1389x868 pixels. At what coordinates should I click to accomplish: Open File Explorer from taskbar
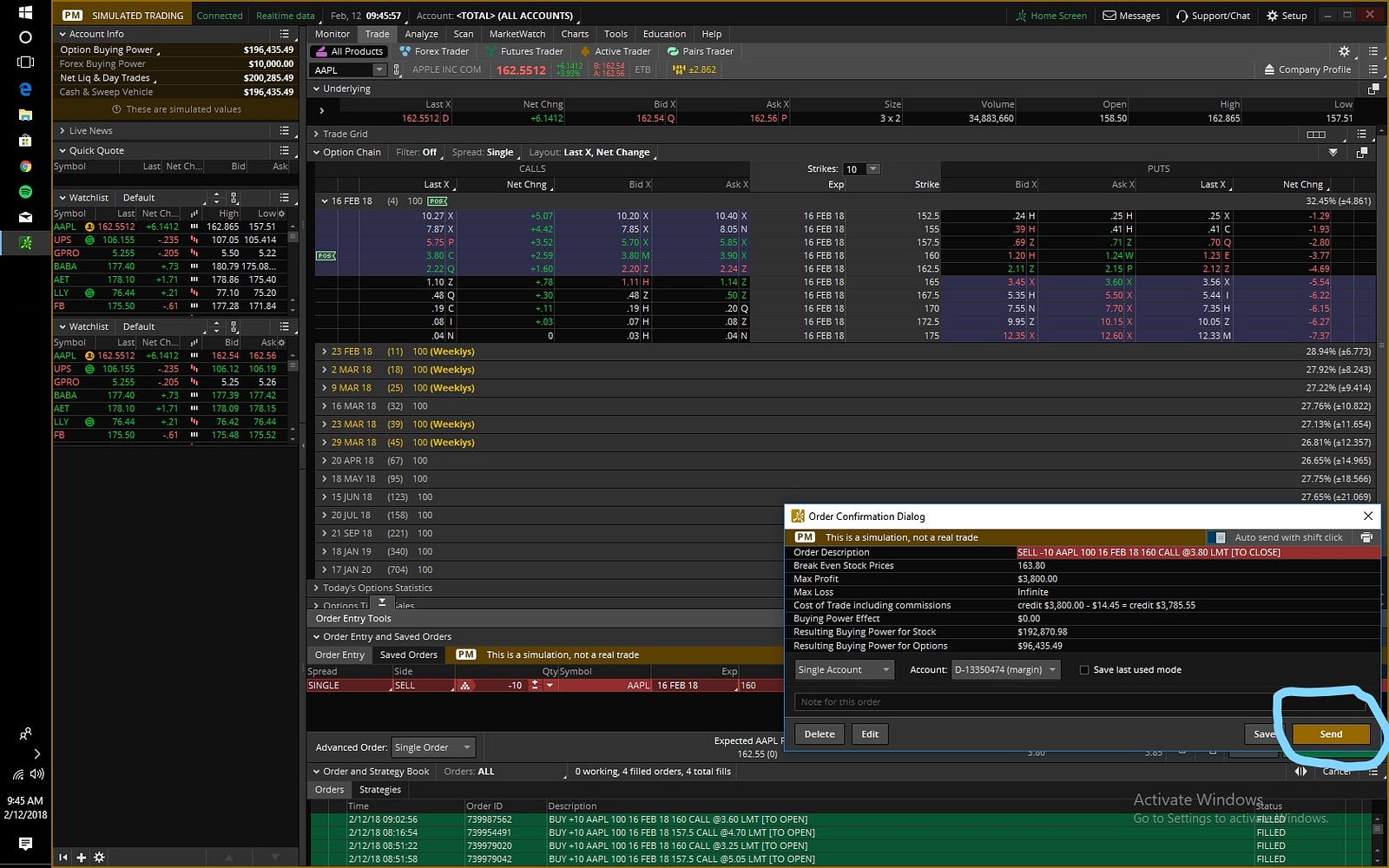(x=25, y=115)
